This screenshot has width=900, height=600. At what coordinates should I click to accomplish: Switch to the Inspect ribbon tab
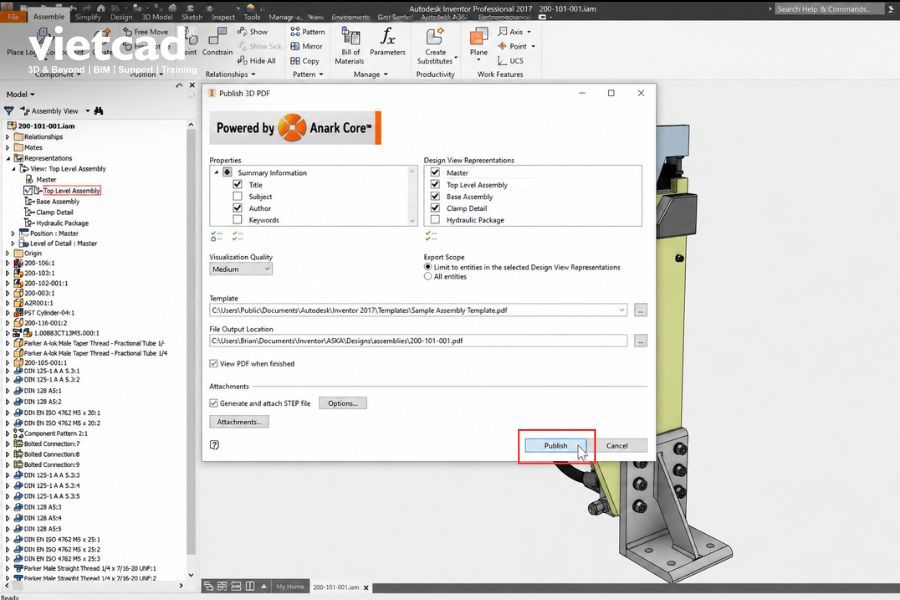(x=223, y=17)
